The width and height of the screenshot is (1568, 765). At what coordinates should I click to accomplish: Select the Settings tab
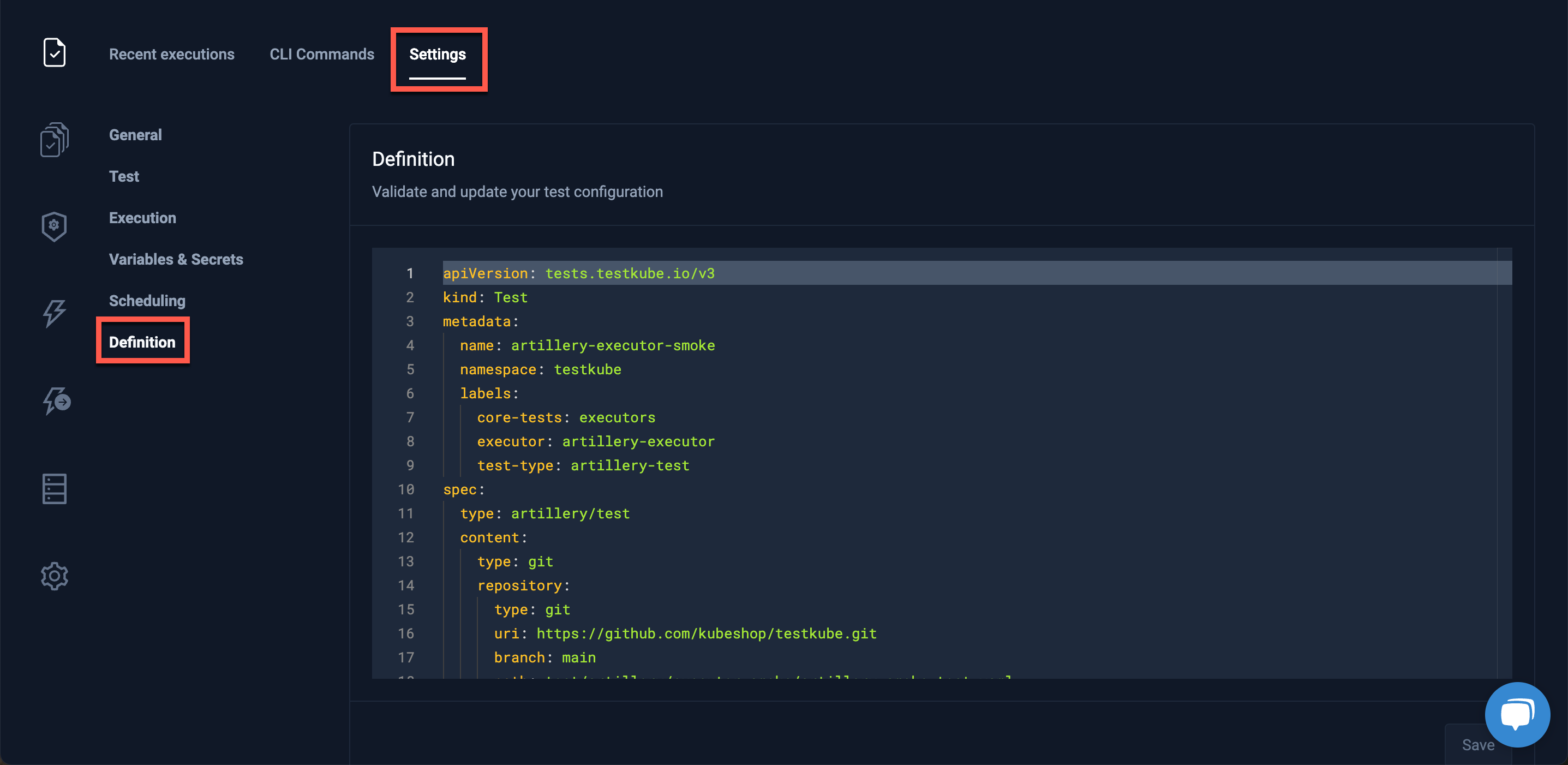(x=437, y=54)
